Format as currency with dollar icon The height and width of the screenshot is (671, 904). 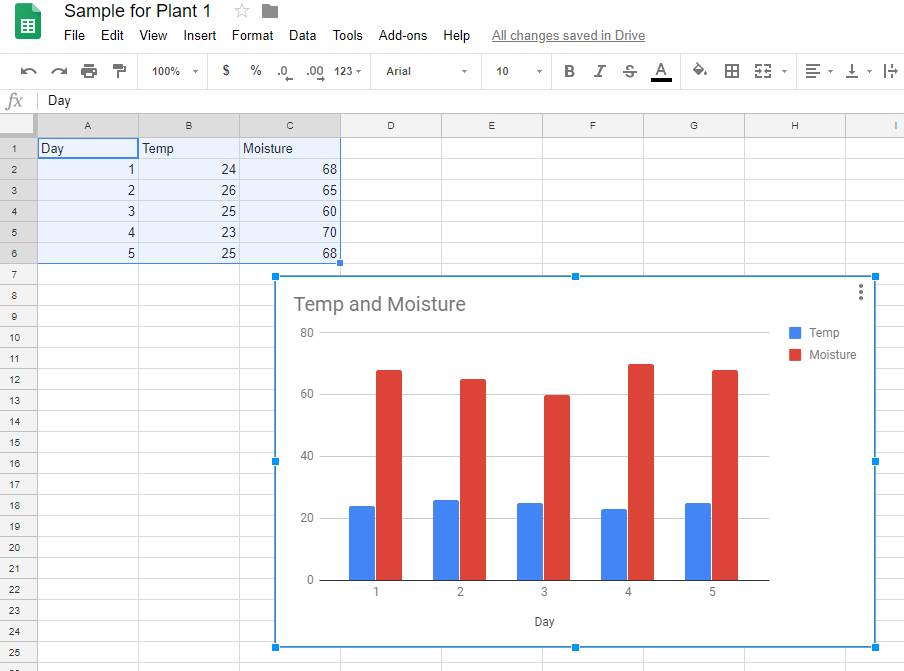[226, 70]
